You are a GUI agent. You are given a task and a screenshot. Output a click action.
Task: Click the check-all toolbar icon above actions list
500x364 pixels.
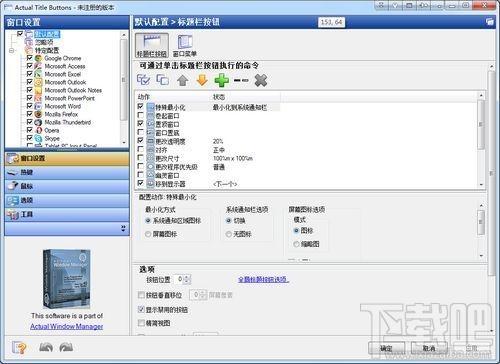(143, 80)
